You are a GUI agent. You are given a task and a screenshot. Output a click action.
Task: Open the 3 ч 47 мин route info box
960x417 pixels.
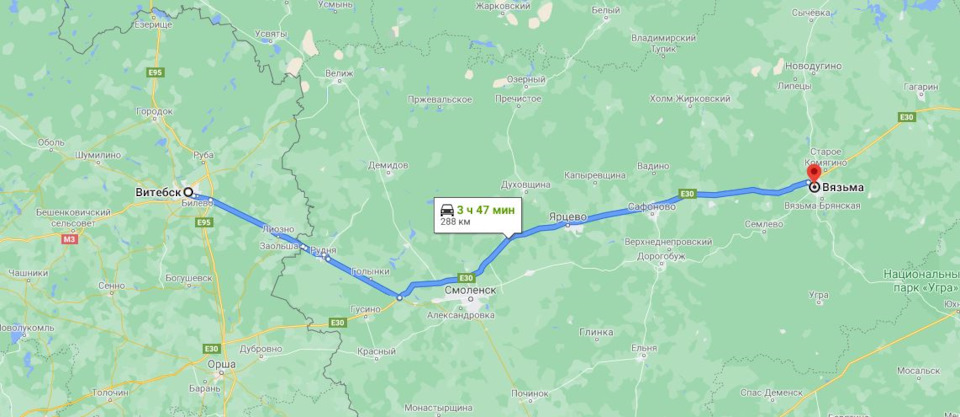(x=478, y=215)
